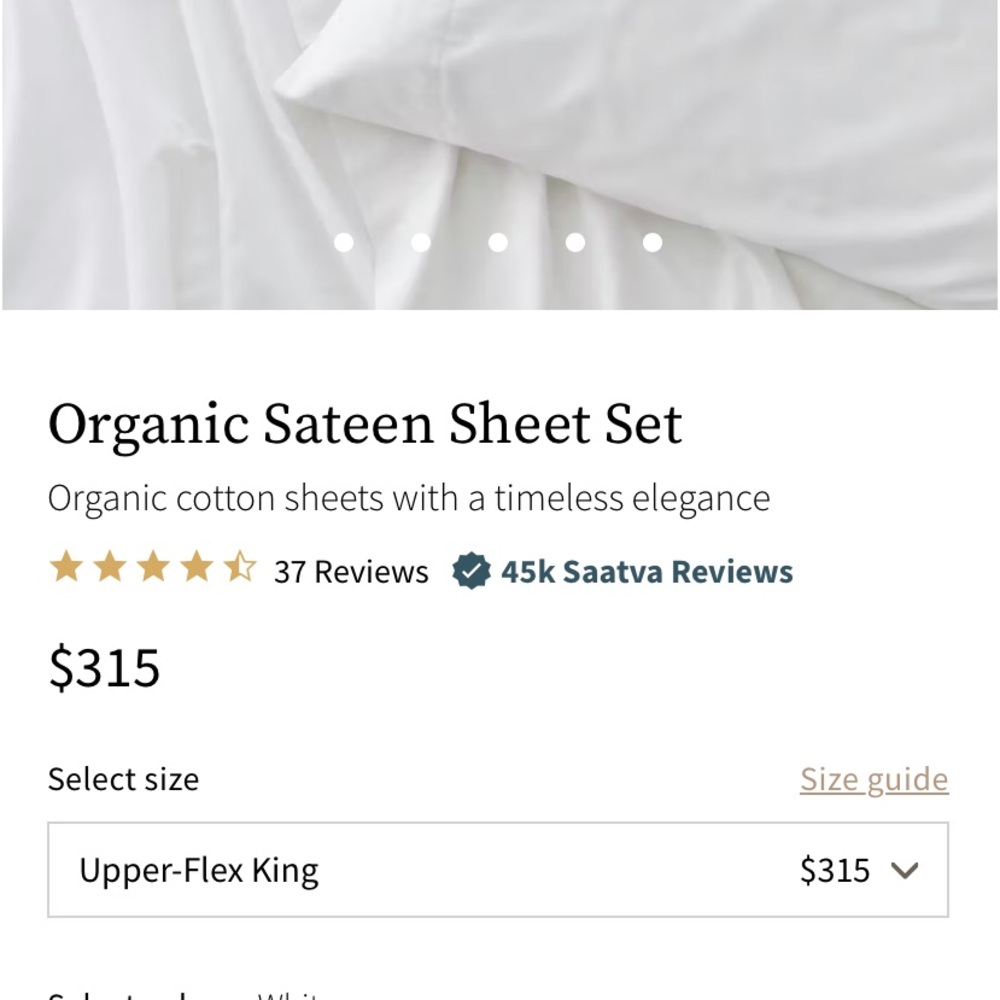The image size is (1000, 1000).
Task: Select the last carousel dot
Action: pos(653,240)
